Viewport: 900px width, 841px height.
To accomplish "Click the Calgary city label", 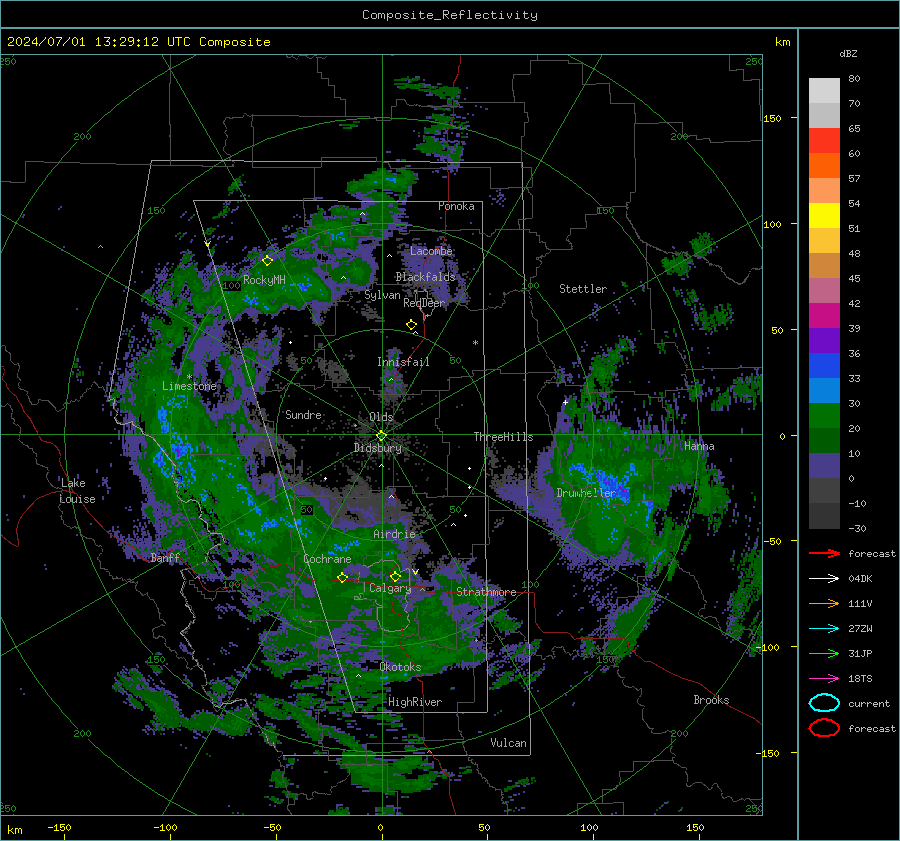I will [390, 588].
